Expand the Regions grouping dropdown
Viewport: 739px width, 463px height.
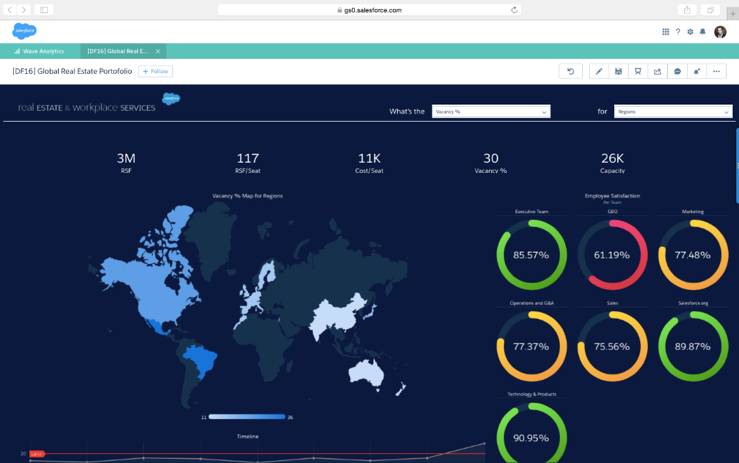[673, 112]
